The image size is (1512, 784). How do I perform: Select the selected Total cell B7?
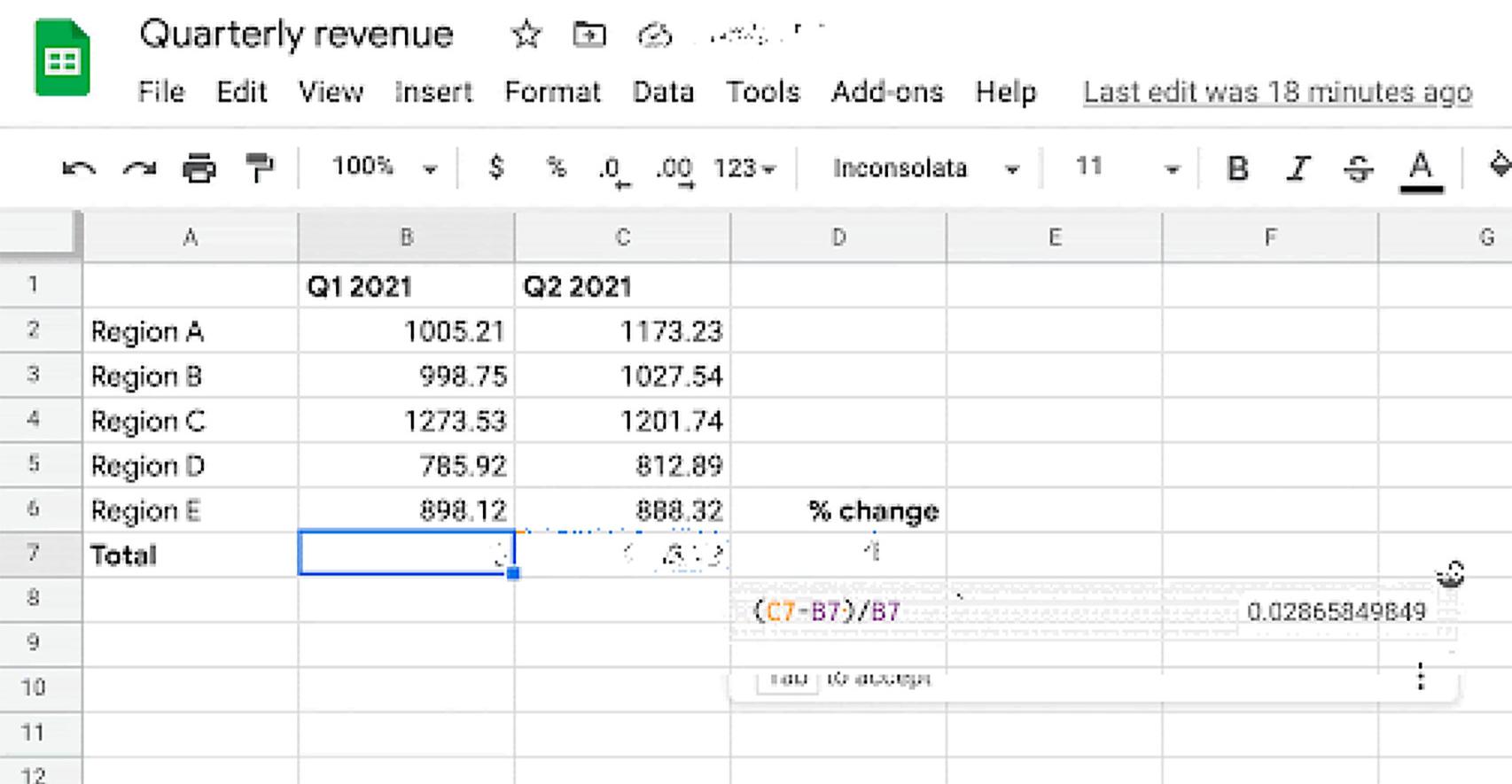click(x=406, y=554)
